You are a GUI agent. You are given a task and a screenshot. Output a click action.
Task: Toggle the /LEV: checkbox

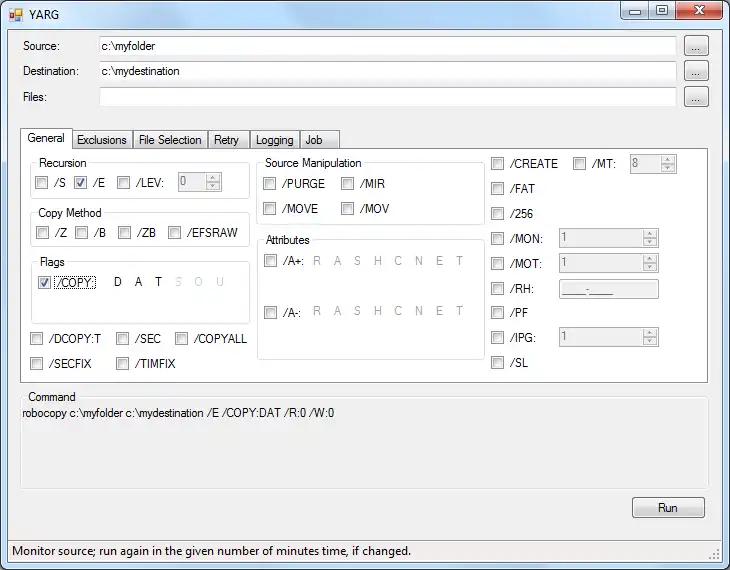tap(123, 183)
